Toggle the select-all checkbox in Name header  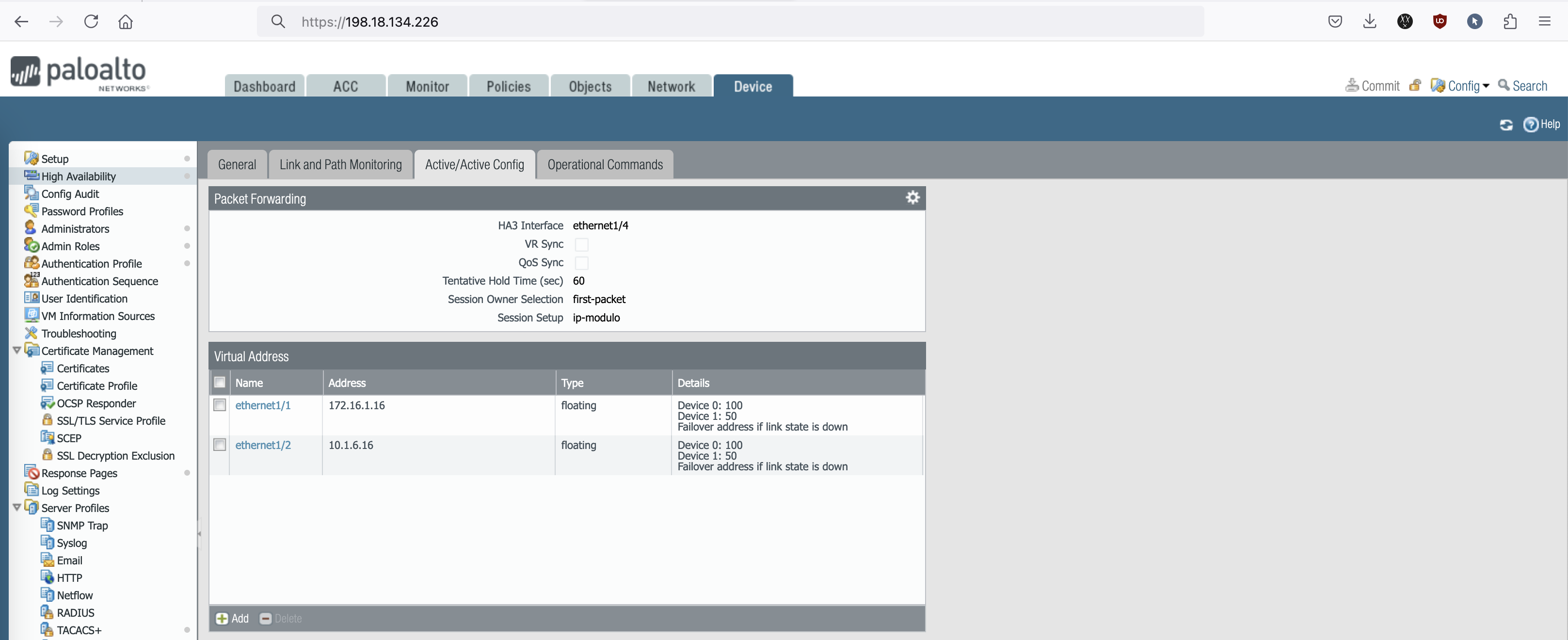click(x=220, y=383)
